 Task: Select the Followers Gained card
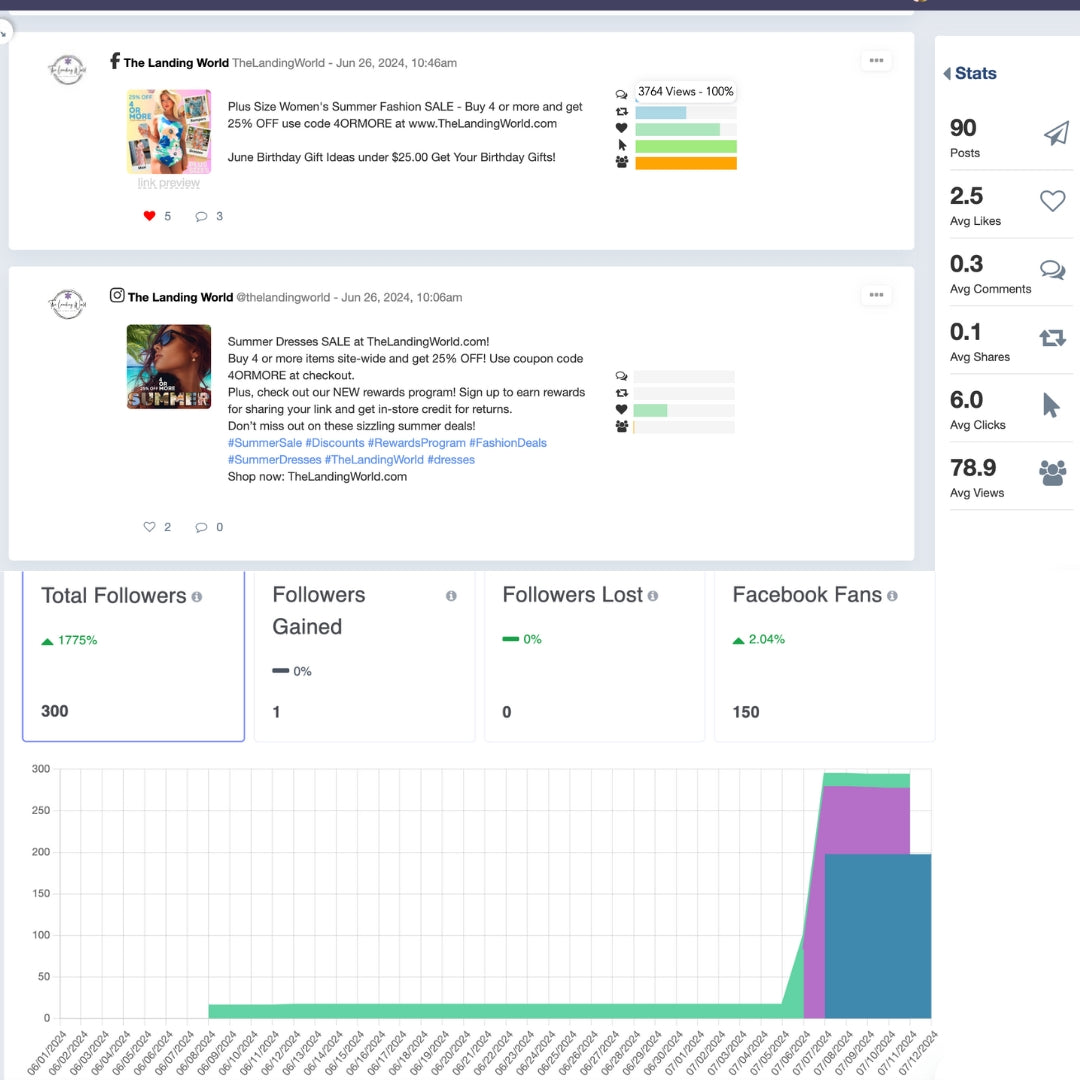[364, 656]
